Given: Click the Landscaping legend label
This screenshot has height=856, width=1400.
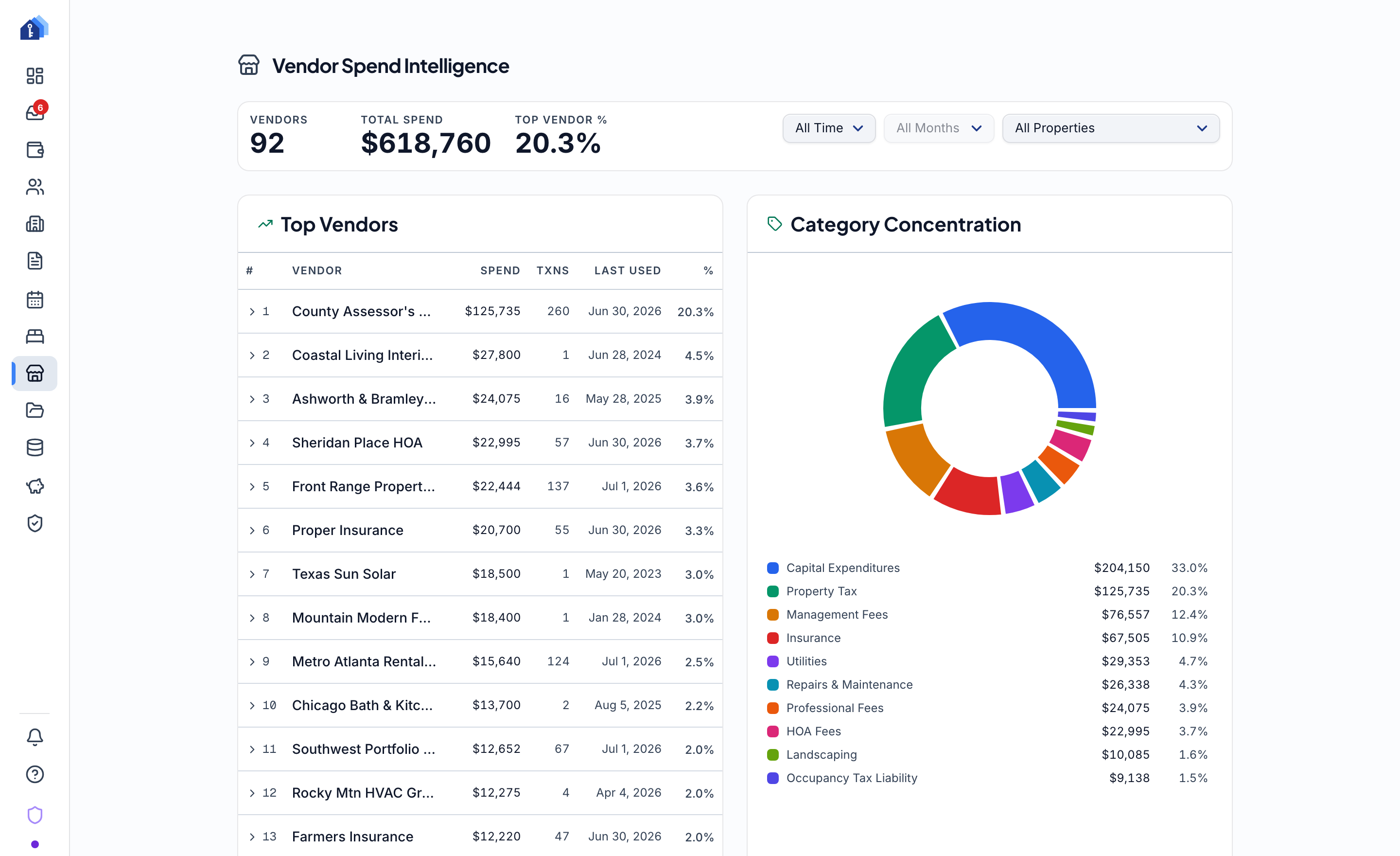Looking at the screenshot, I should pos(822,754).
